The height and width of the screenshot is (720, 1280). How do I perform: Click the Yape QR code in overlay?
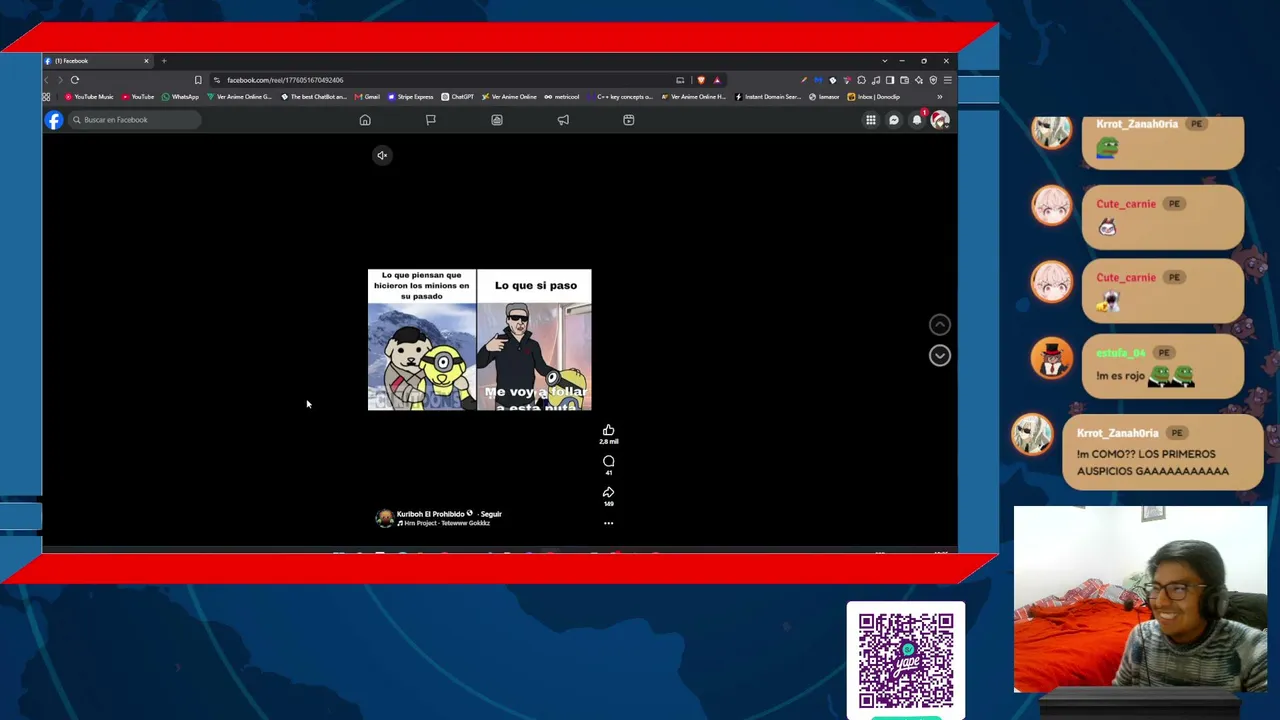906,660
